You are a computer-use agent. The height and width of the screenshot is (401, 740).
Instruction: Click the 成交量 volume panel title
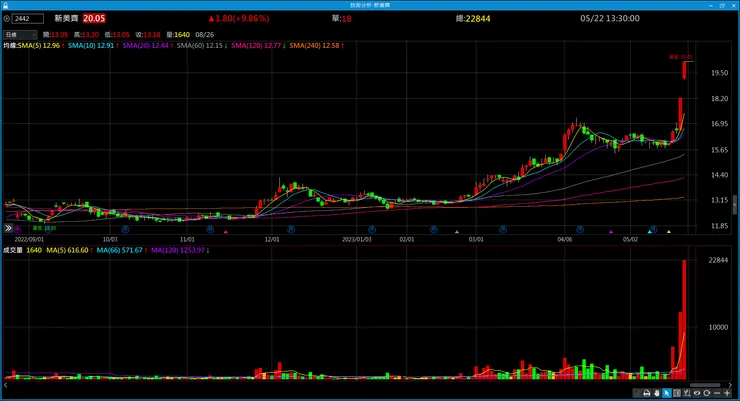(13, 251)
